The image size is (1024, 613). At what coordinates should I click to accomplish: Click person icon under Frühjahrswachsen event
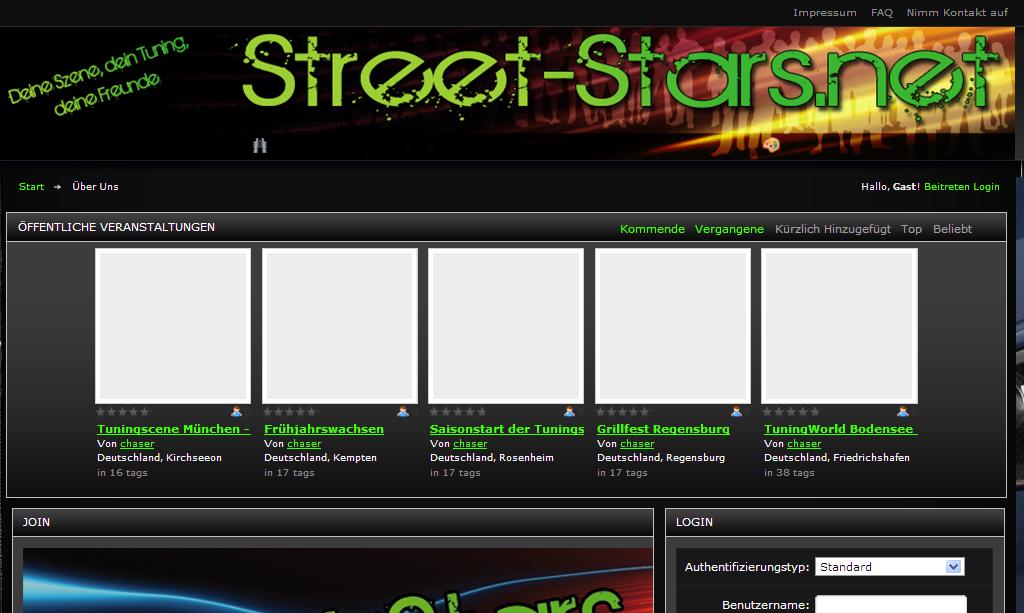coord(403,412)
